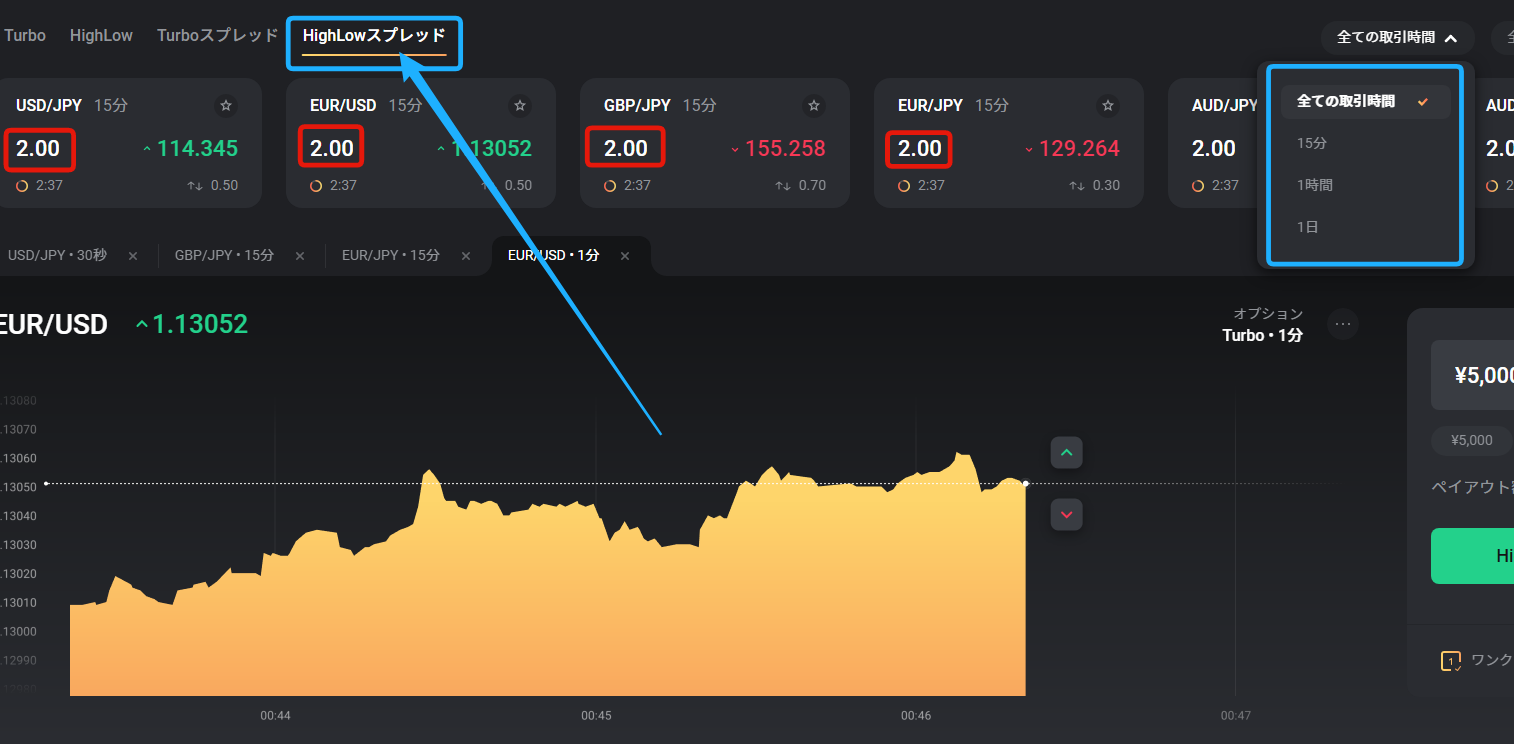Close the EUR/JPY・15分 chart tab
The height and width of the screenshot is (744, 1514).
[x=466, y=256]
